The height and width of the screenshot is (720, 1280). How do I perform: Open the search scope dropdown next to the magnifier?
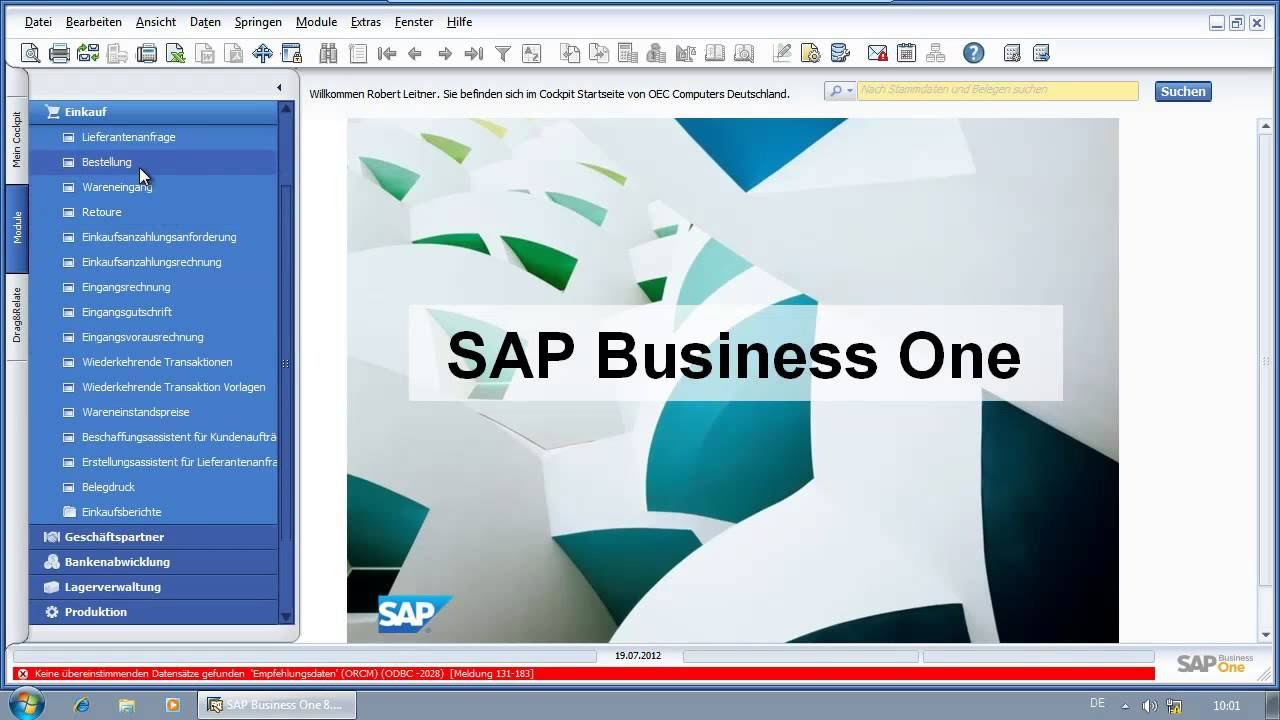pyautogui.click(x=851, y=91)
